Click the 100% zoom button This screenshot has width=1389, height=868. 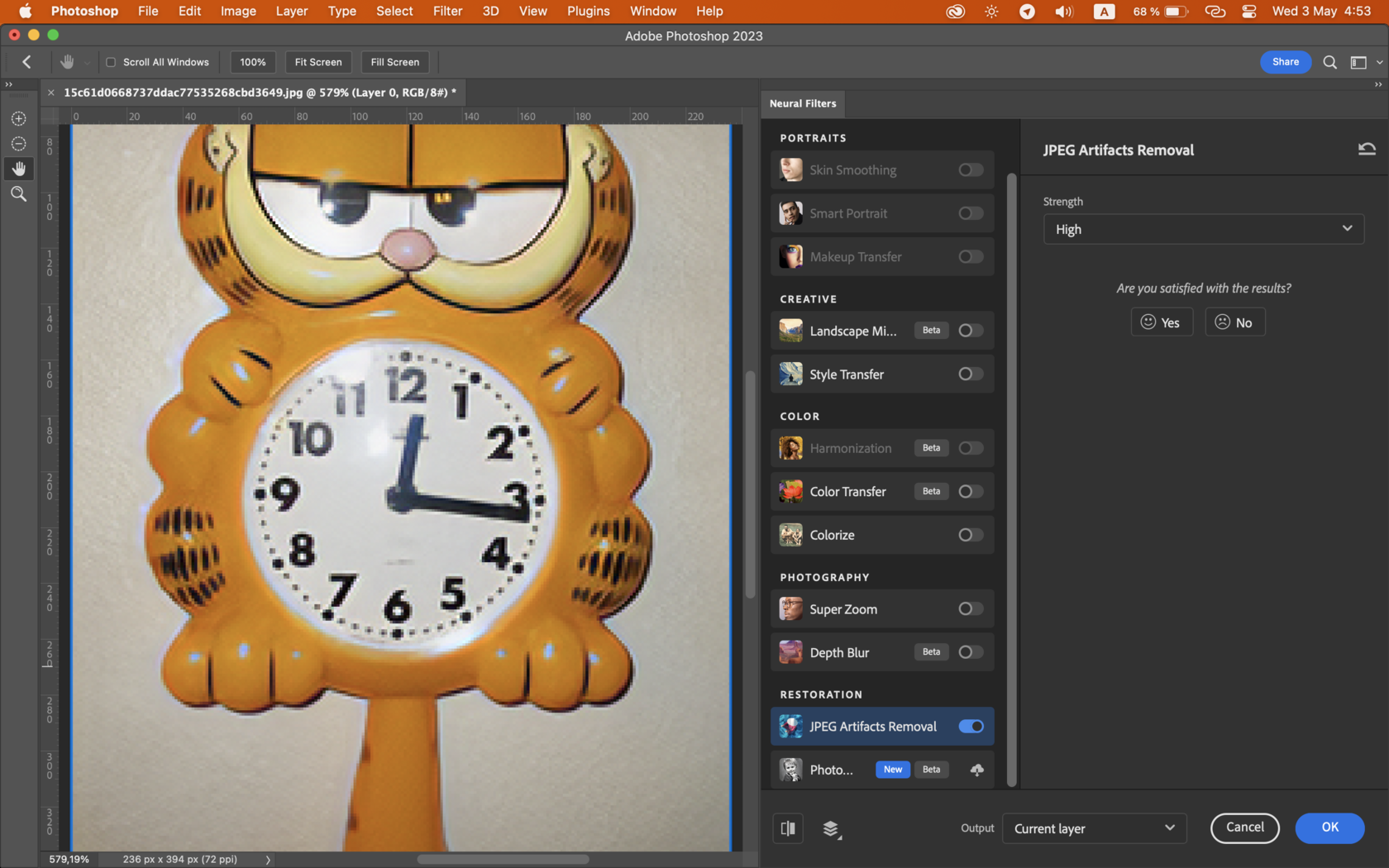(253, 62)
